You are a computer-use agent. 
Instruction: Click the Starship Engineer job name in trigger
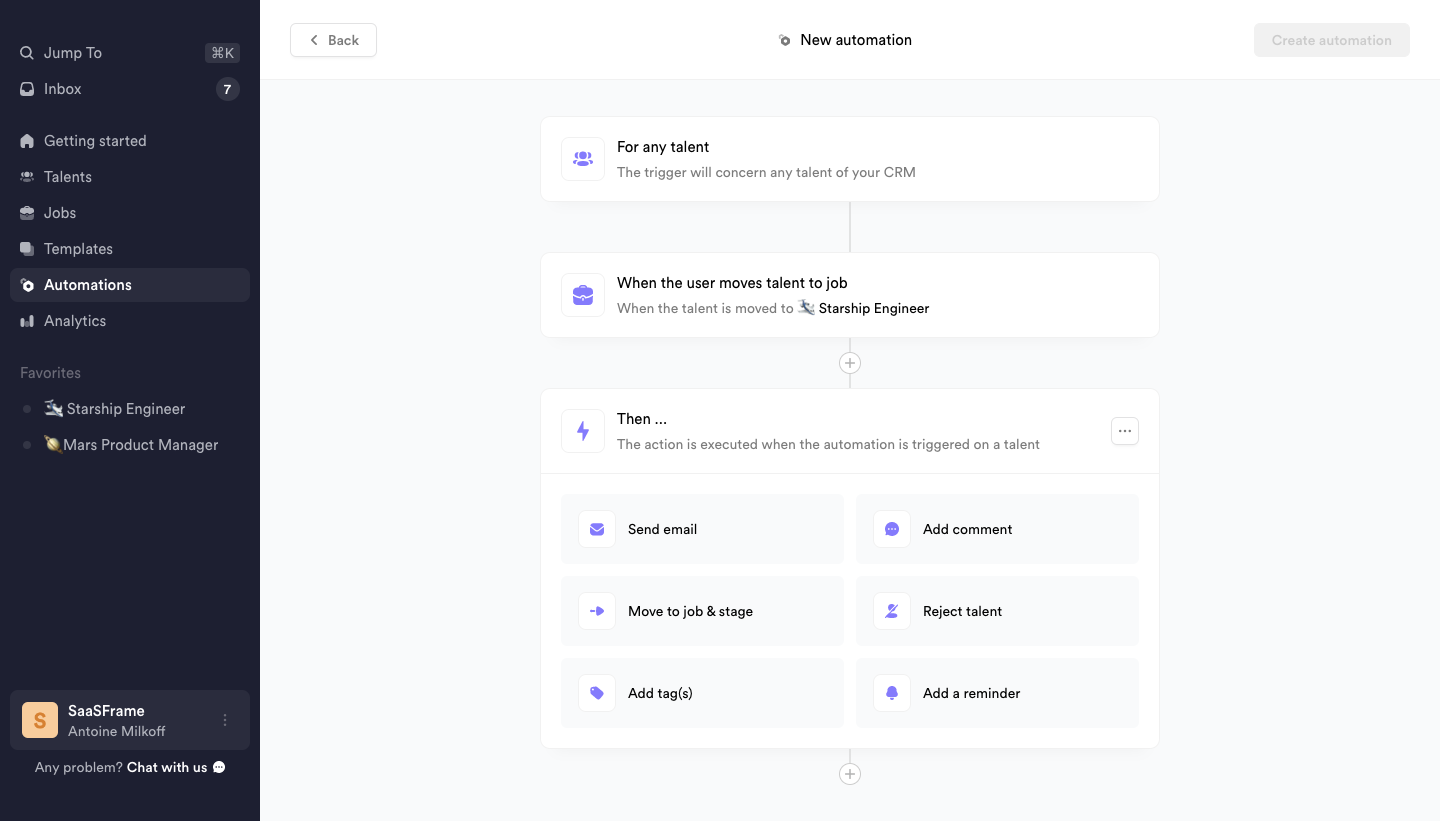pos(874,308)
